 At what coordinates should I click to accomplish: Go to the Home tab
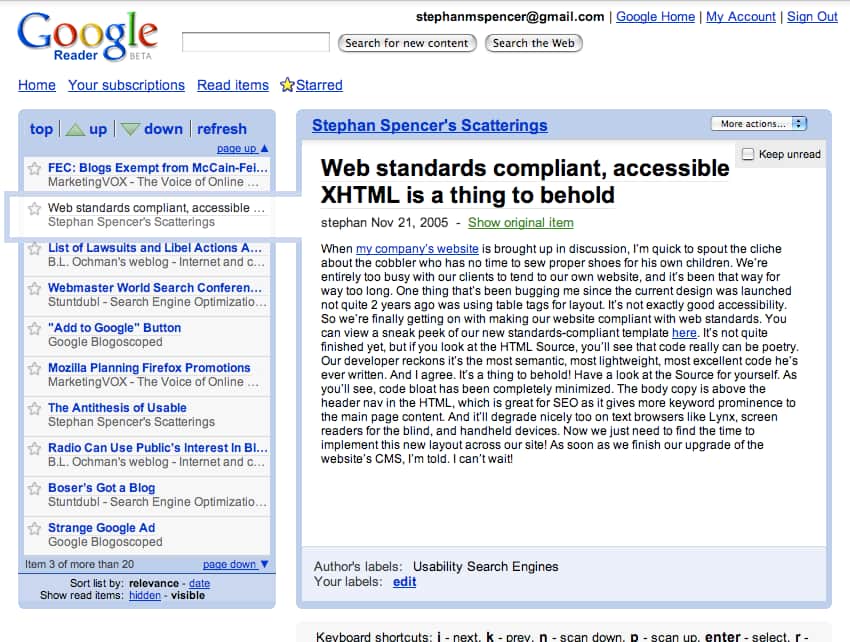37,85
